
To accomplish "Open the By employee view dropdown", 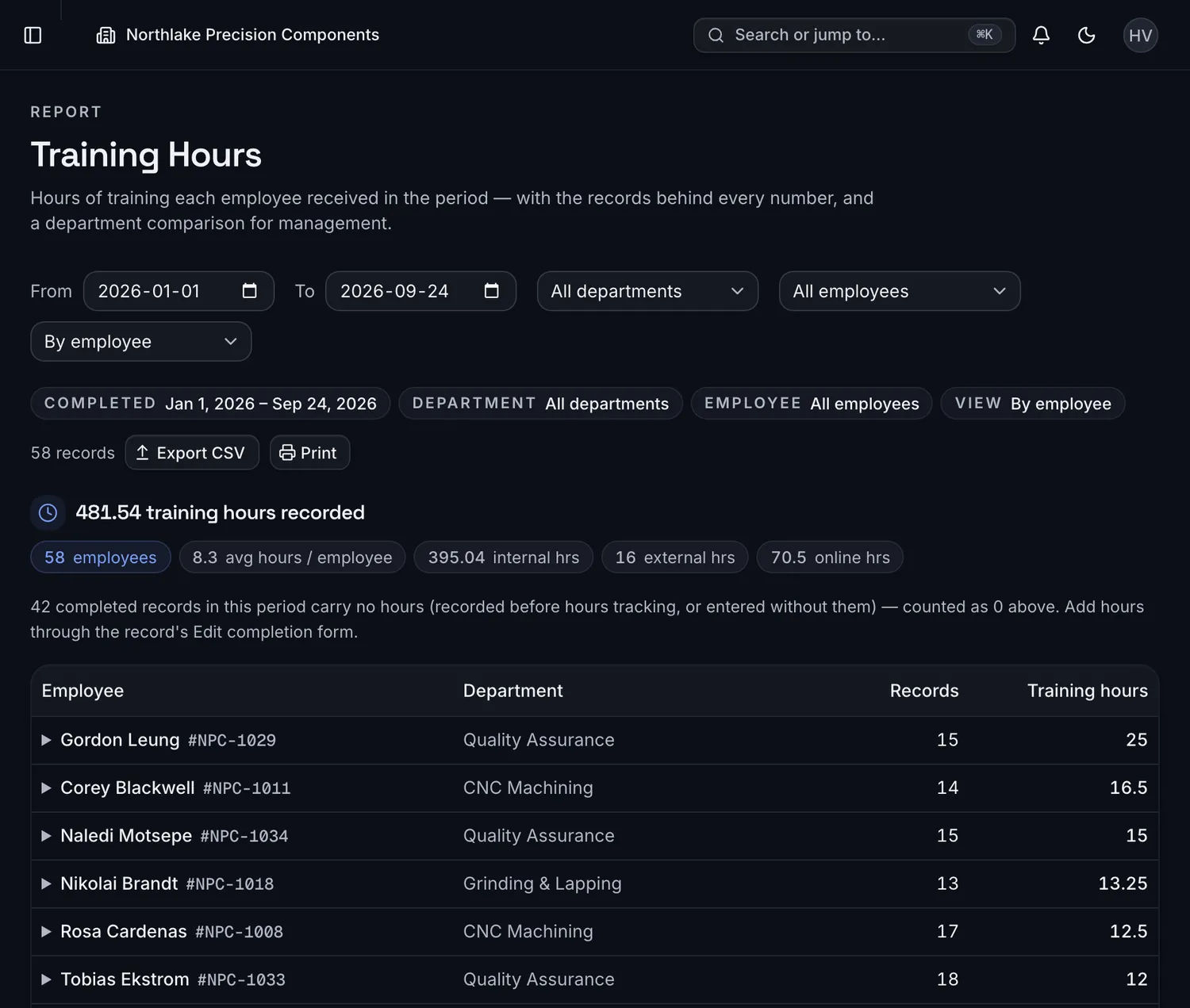I will pos(140,341).
